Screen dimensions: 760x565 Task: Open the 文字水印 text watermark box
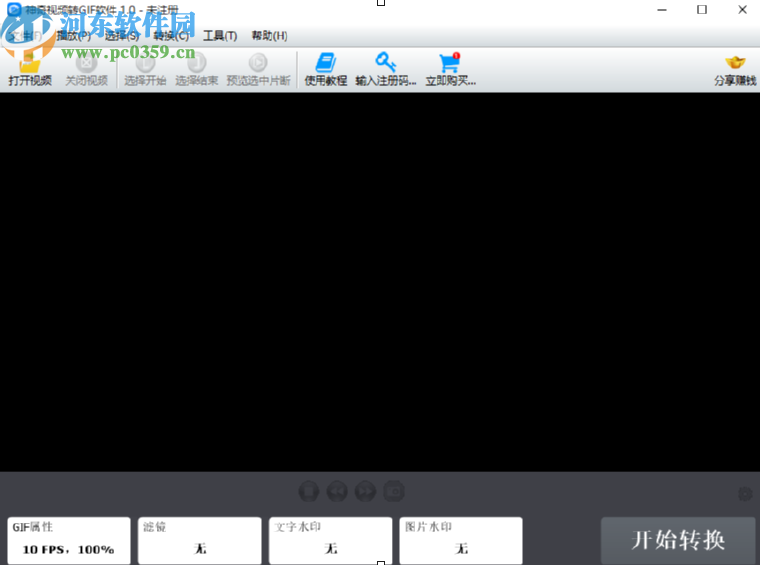(x=331, y=540)
